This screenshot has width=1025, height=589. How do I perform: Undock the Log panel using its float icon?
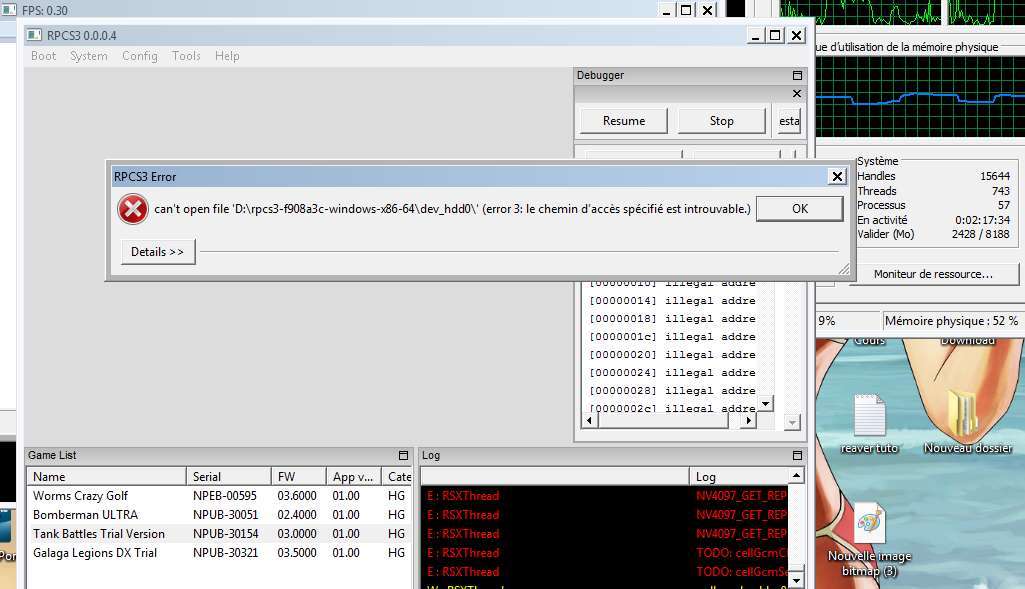click(x=797, y=456)
